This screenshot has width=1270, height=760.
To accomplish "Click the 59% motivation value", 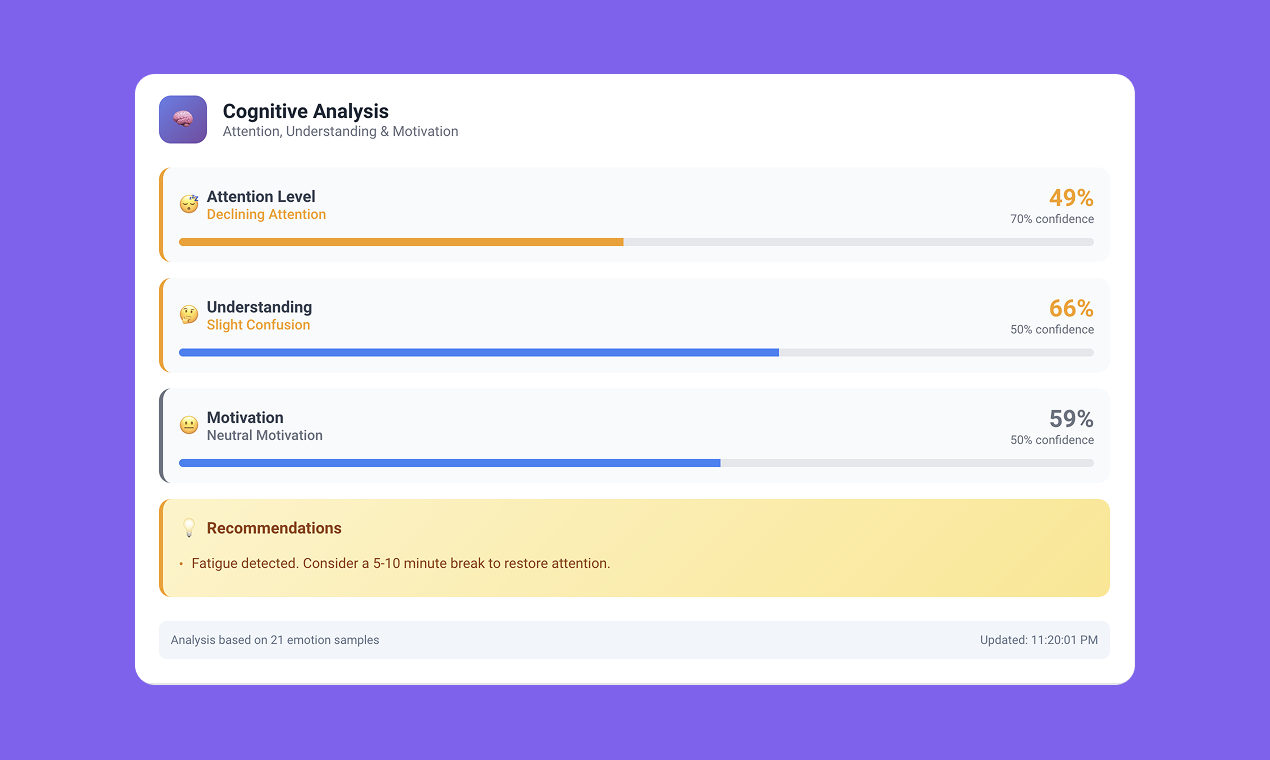I will coord(1071,418).
